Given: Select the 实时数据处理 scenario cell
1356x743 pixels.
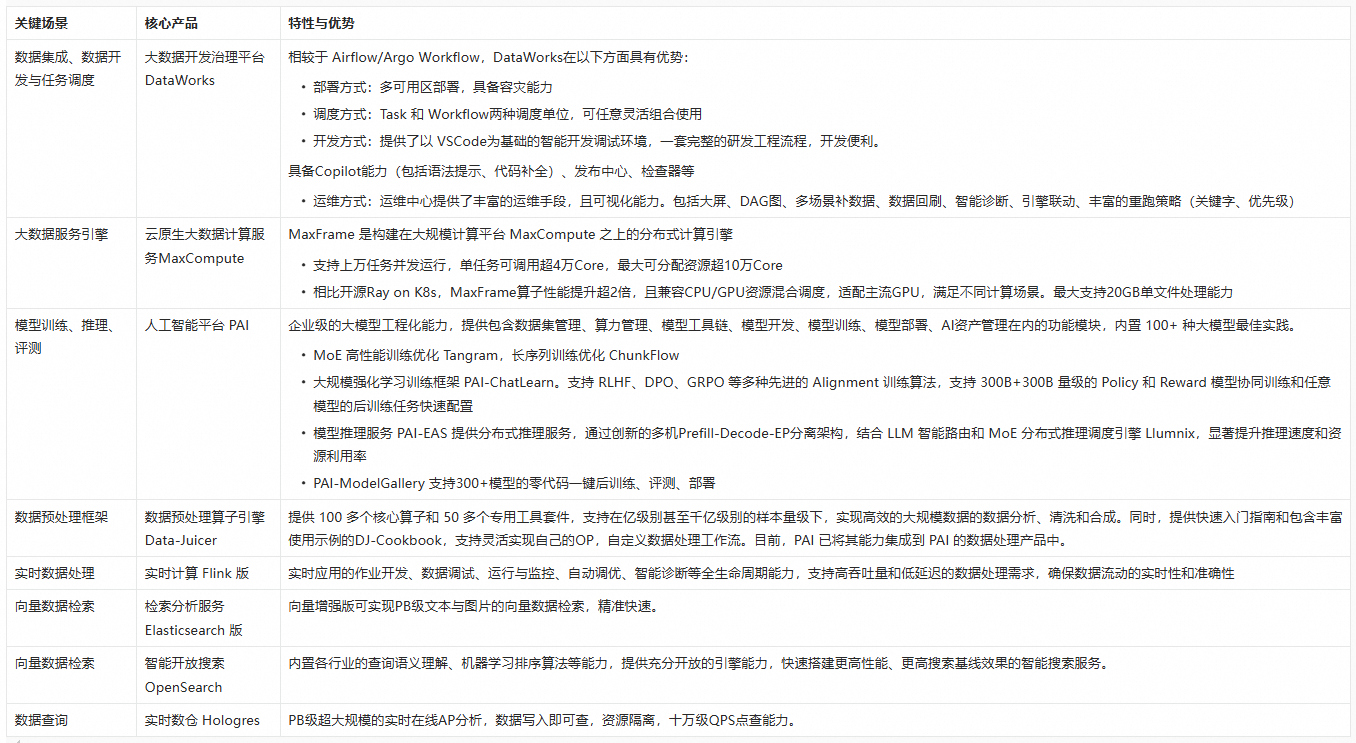Looking at the screenshot, I should (72, 573).
